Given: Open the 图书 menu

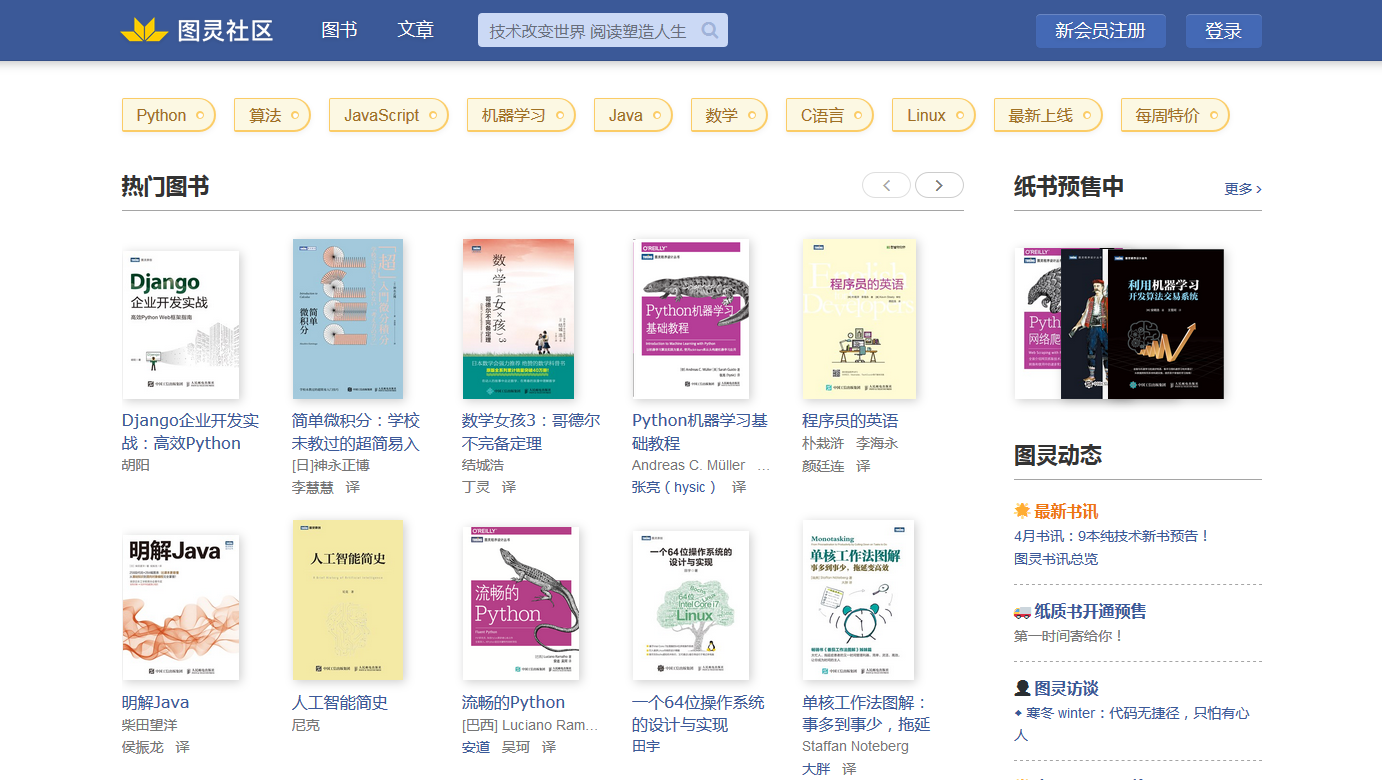Looking at the screenshot, I should (339, 29).
